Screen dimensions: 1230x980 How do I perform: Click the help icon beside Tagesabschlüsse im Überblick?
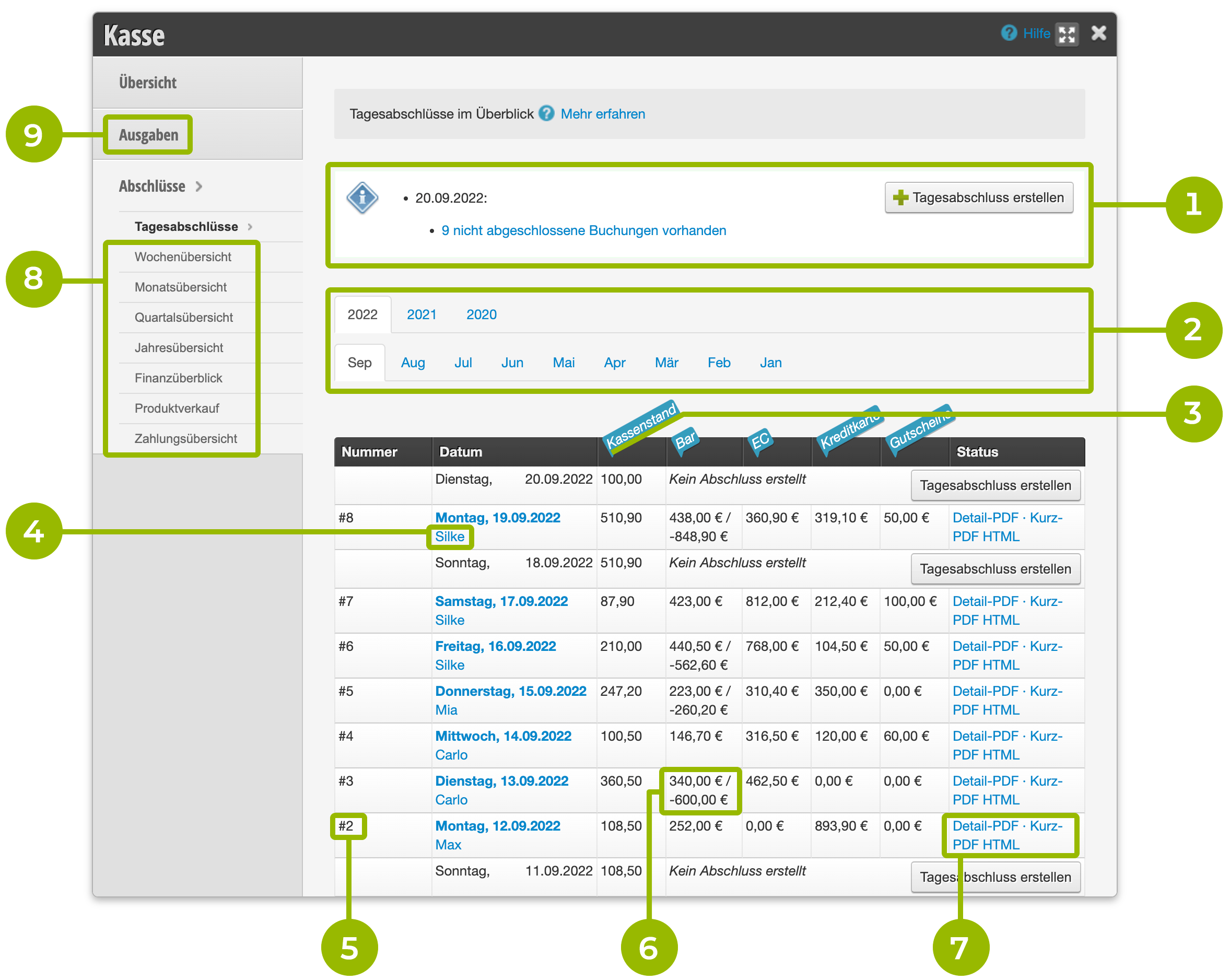(546, 113)
